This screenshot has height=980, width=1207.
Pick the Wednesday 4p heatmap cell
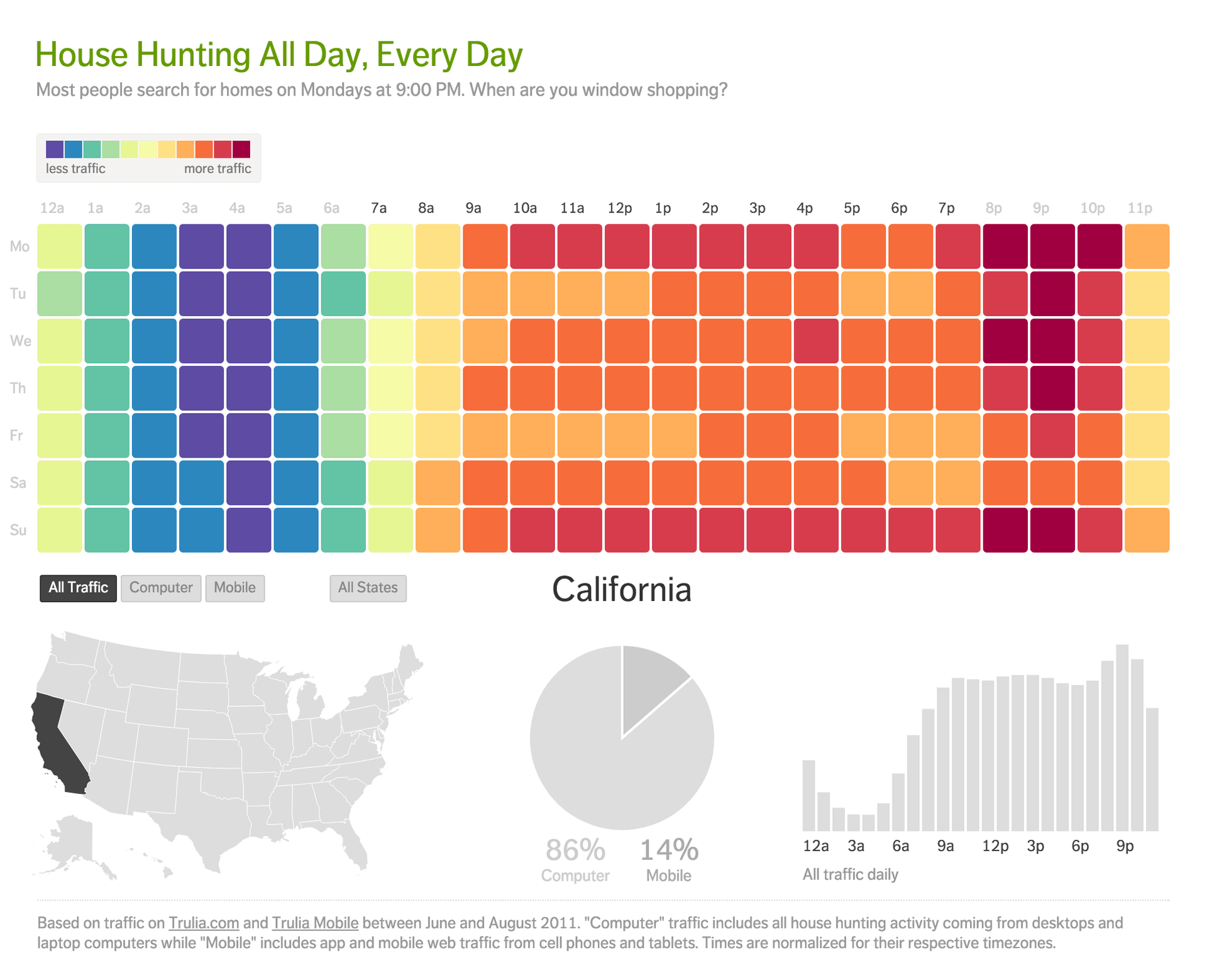[816, 341]
